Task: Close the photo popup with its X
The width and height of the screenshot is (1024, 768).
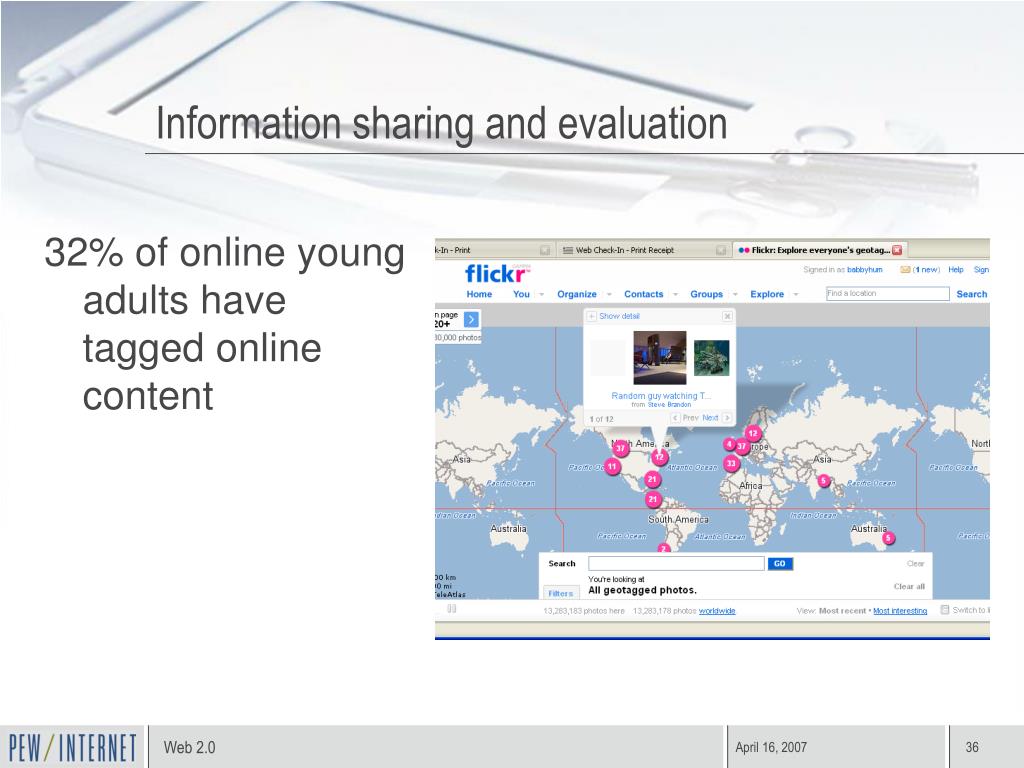Action: 727,316
